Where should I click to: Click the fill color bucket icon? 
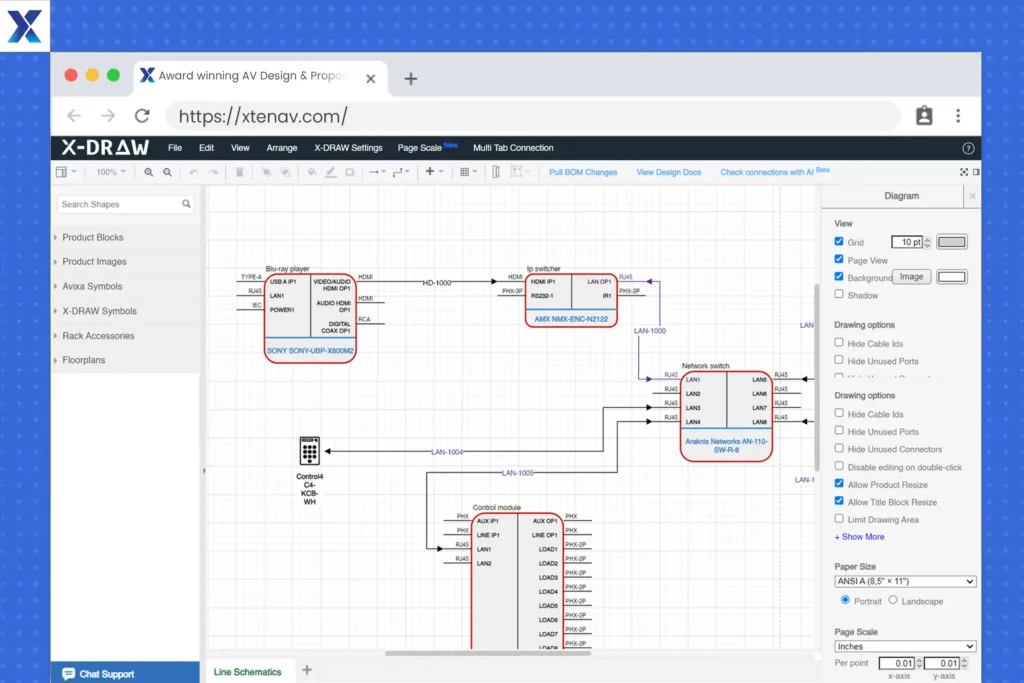point(311,172)
